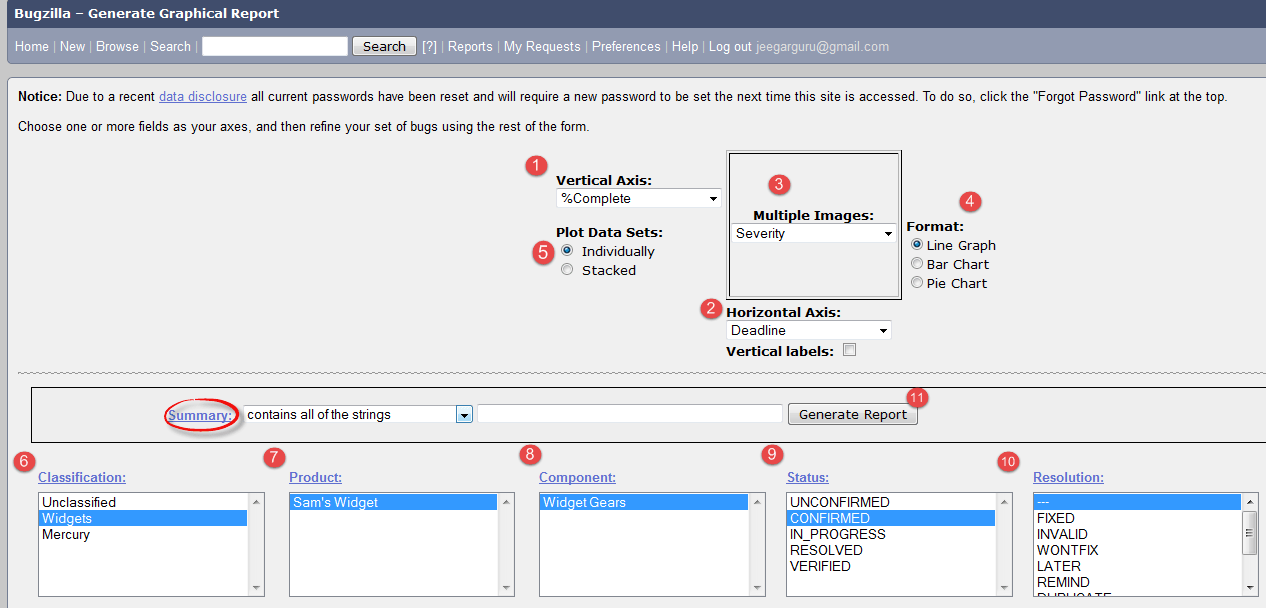Click red marker 6 beside Classification
1266x608 pixels.
tap(25, 461)
